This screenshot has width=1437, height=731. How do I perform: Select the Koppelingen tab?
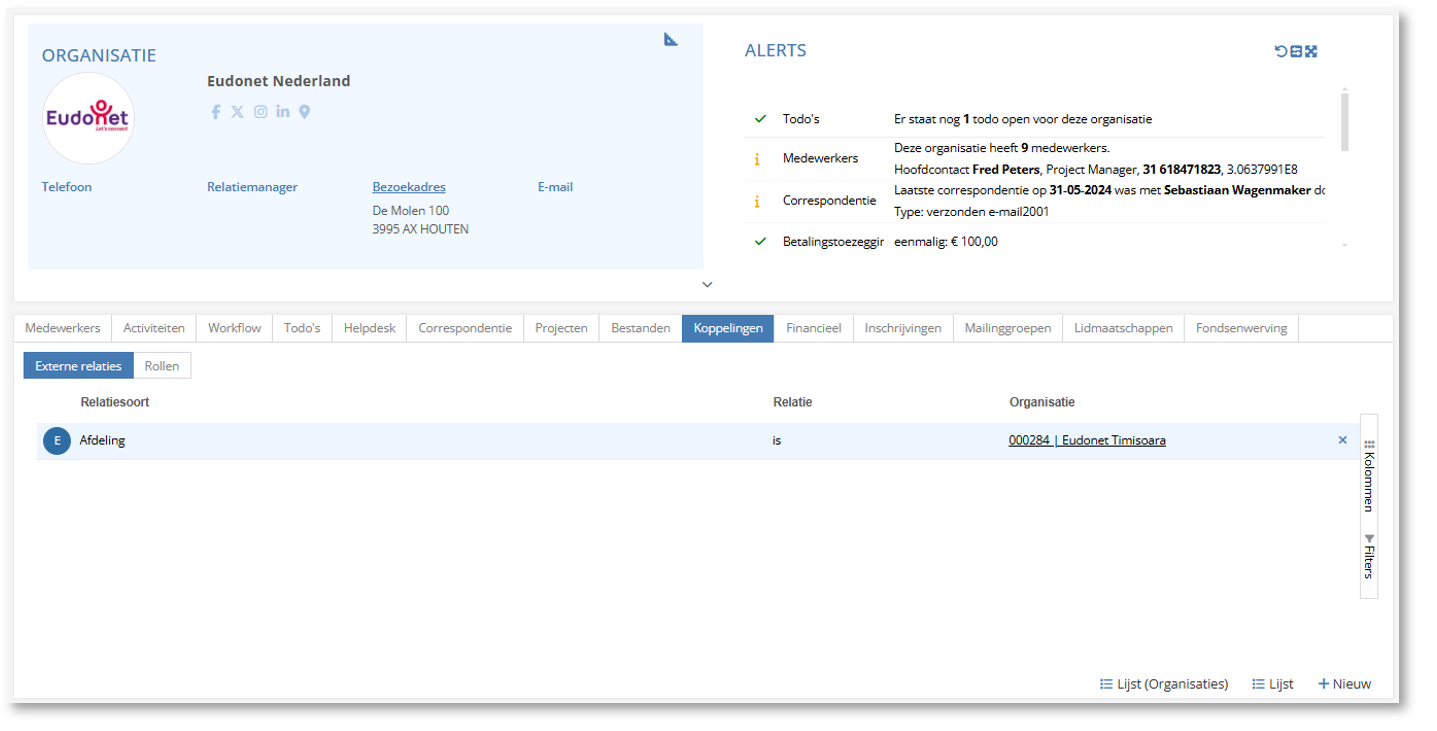[728, 328]
